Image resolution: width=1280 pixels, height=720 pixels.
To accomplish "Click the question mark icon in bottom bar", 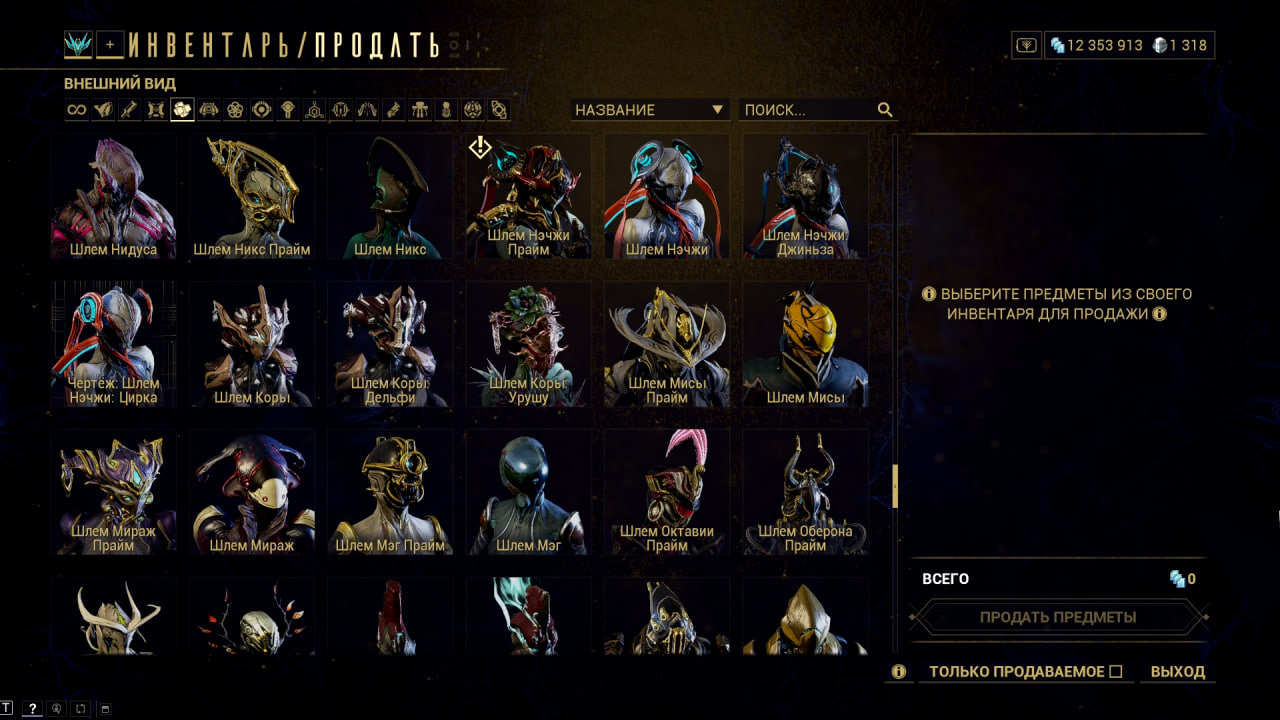I will pyautogui.click(x=32, y=709).
